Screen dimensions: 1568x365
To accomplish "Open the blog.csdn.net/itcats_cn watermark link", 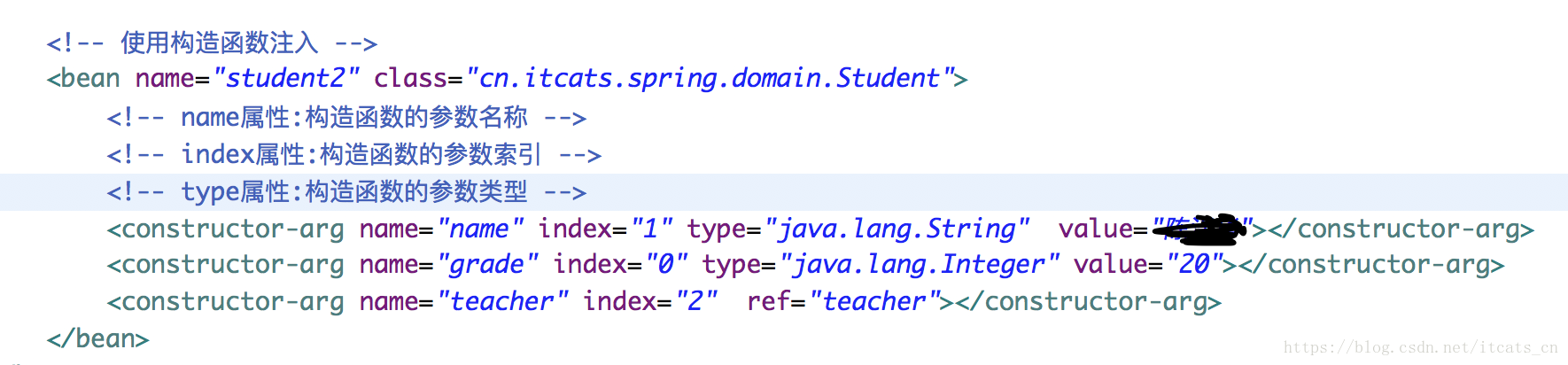I will 1420,348.
